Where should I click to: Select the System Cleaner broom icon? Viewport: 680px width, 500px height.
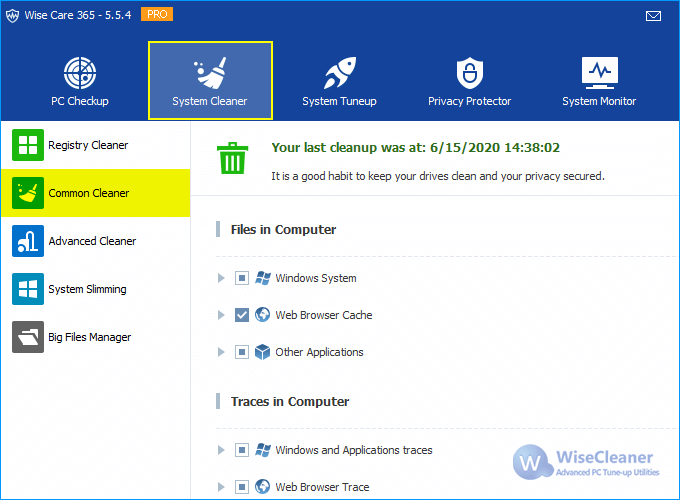(210, 73)
